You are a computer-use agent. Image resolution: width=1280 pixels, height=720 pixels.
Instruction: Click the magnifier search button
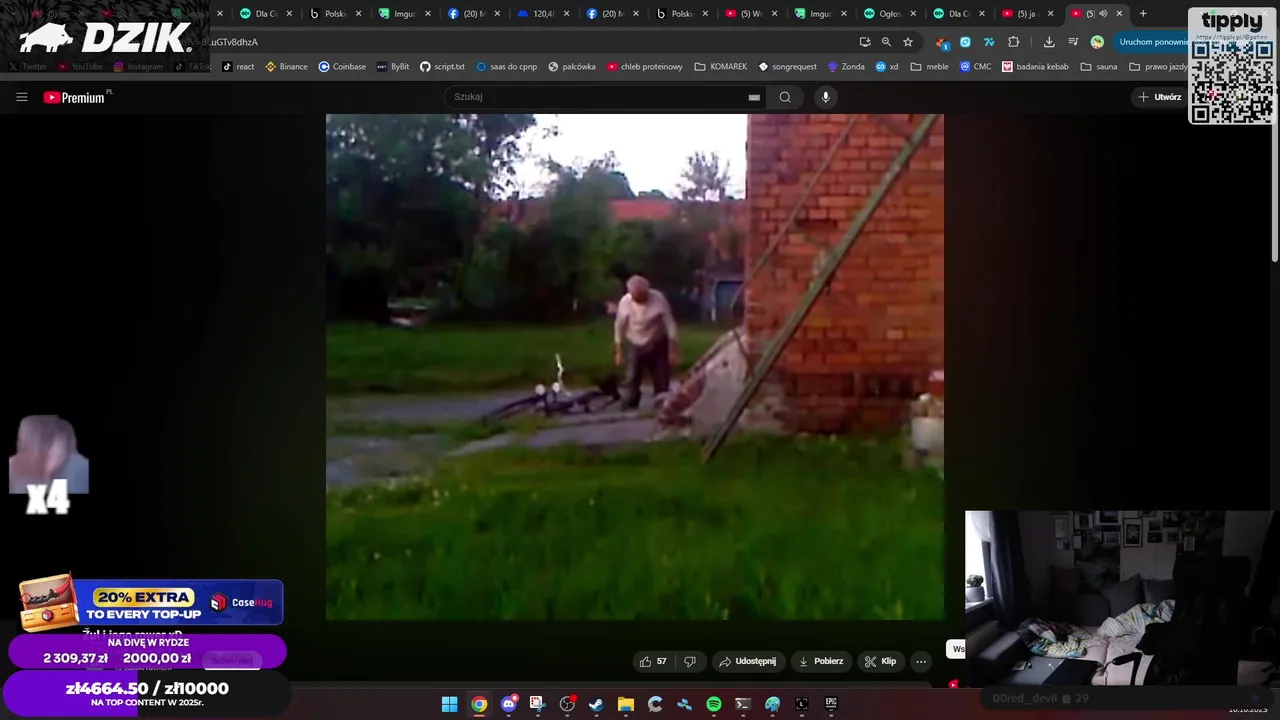tap(785, 97)
